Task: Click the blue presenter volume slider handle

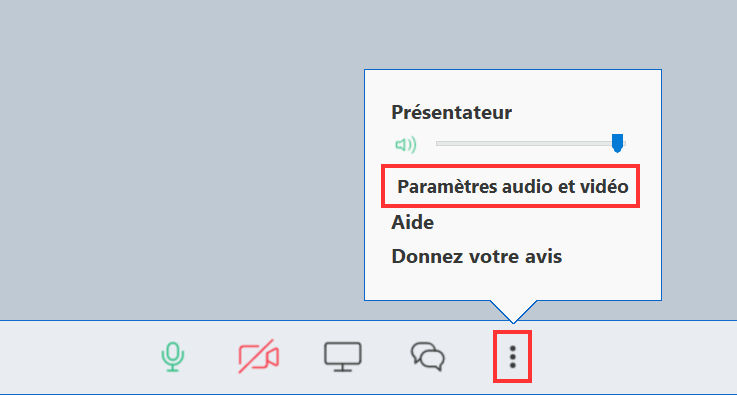Action: coord(618,143)
